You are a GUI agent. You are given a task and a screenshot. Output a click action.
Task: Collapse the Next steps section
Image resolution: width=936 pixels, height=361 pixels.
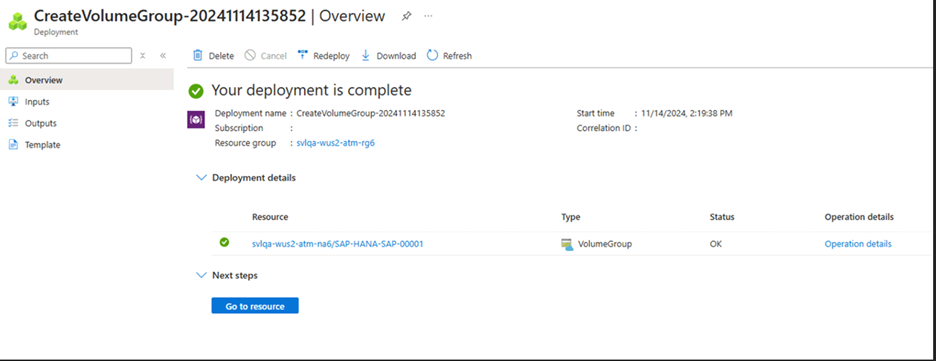[201, 275]
